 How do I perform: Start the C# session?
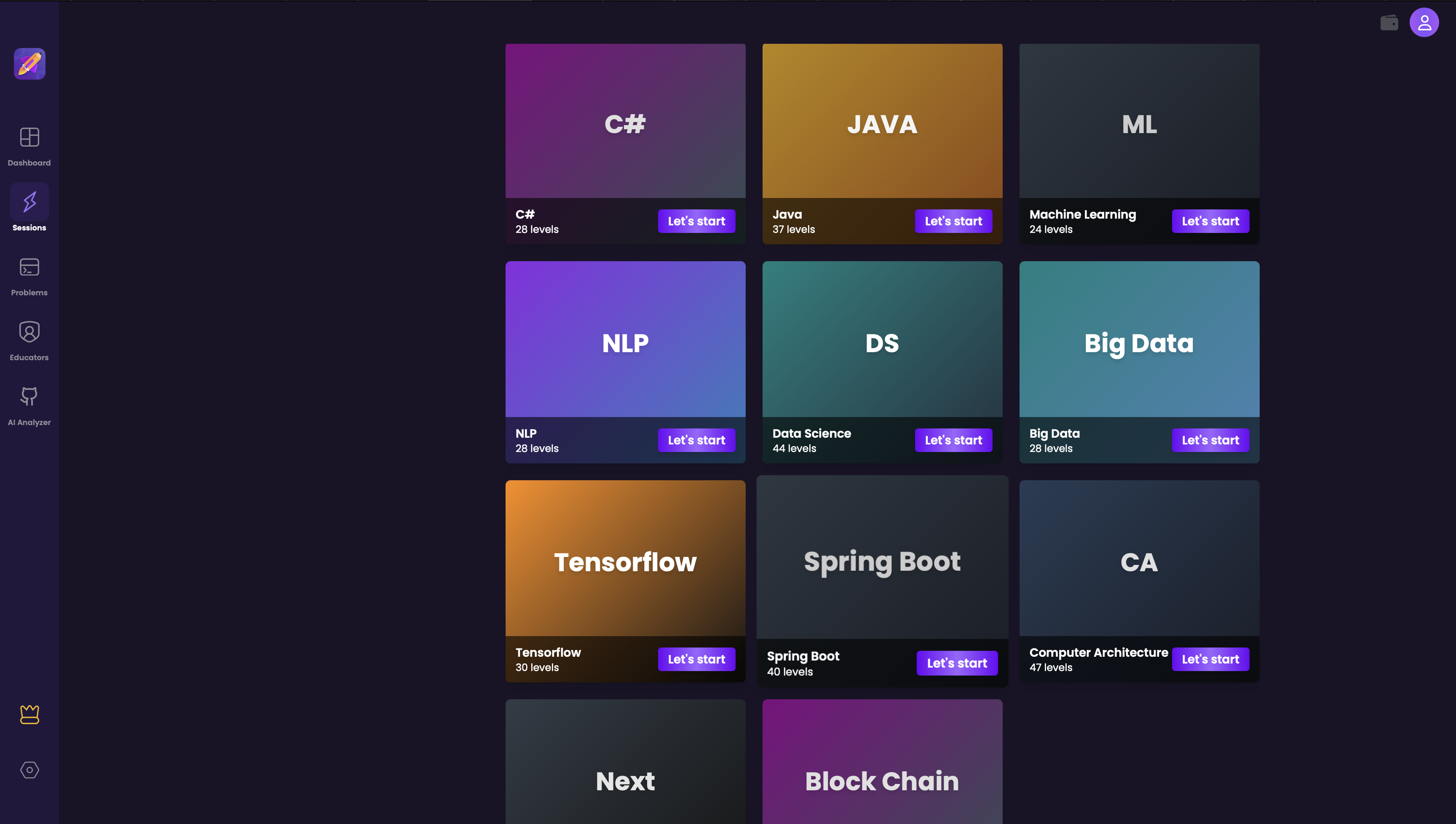tap(696, 221)
